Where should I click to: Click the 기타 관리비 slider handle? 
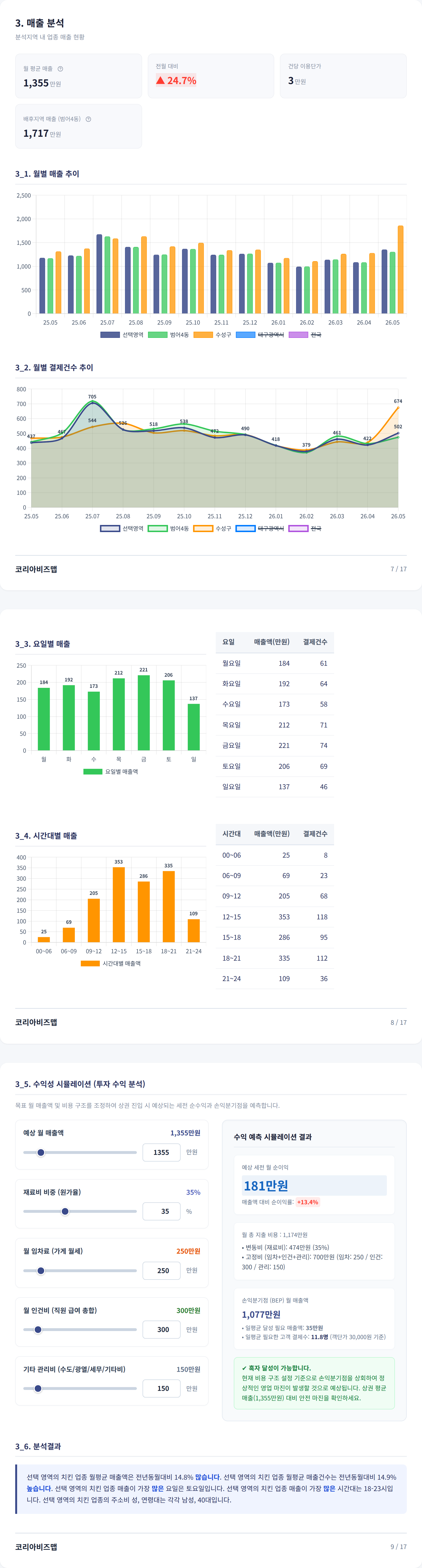[x=38, y=1389]
